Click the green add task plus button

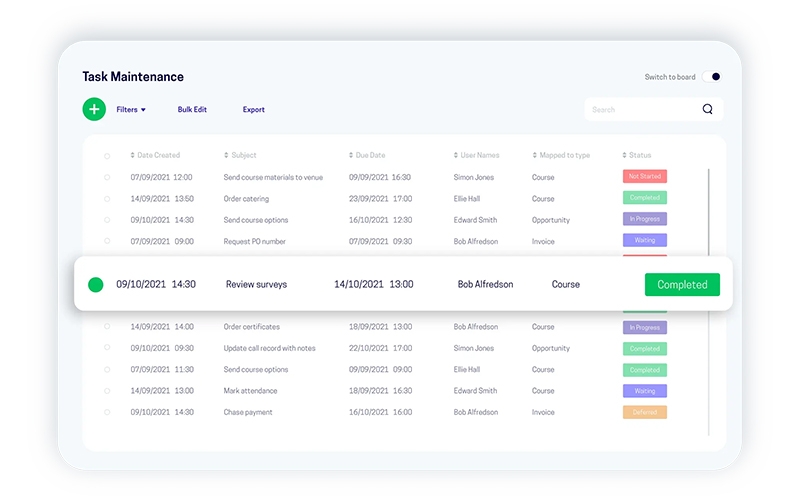coord(94,109)
